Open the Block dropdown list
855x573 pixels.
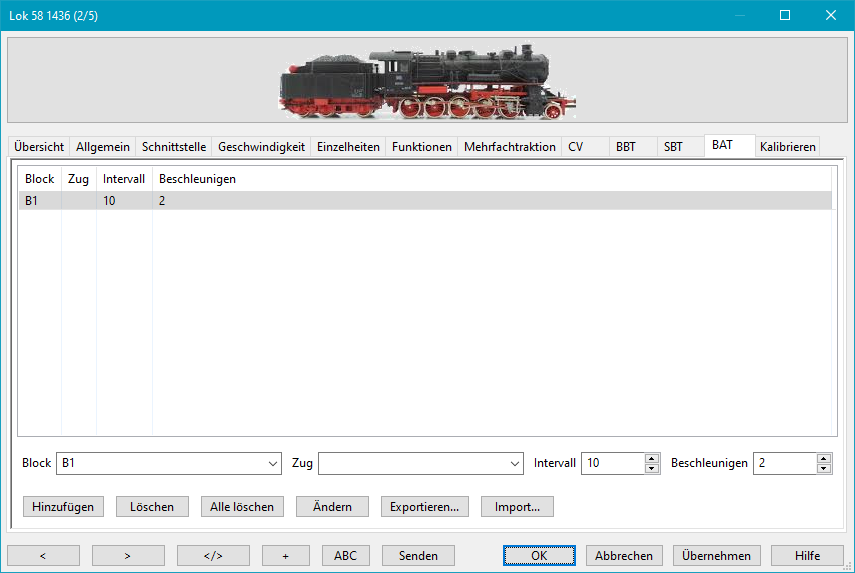(x=273, y=464)
